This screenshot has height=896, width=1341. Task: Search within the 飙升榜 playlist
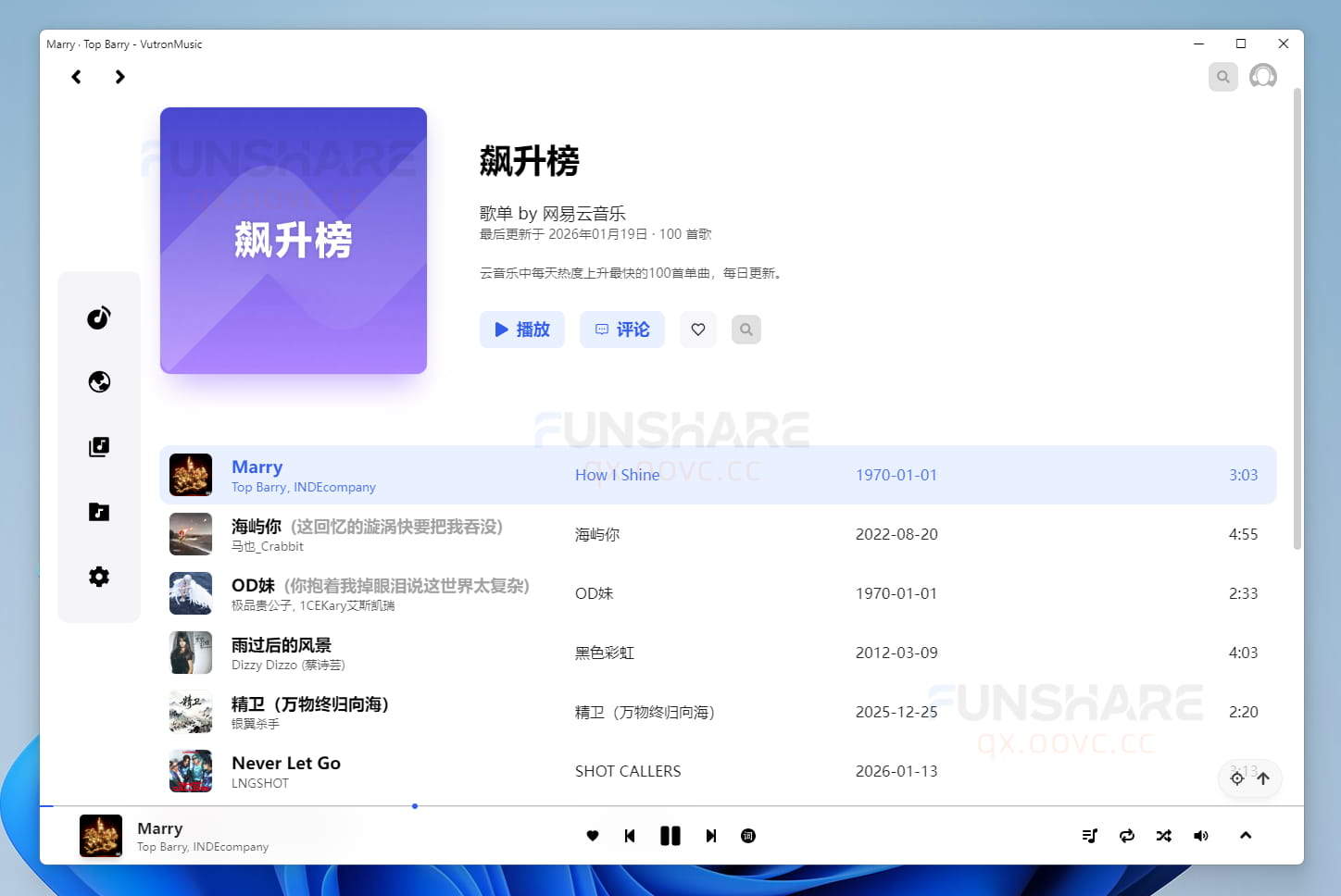tap(746, 329)
